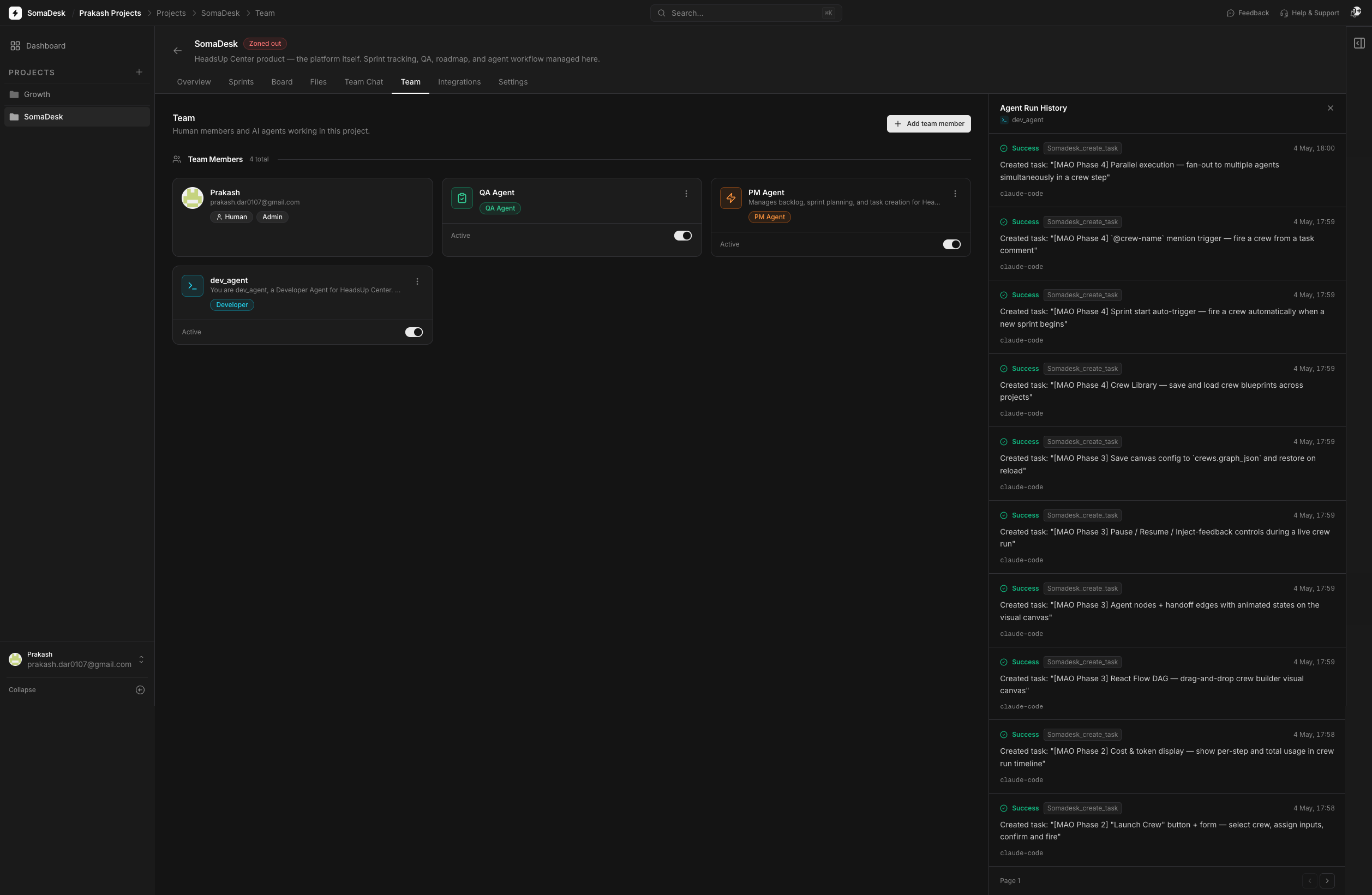Open dev_agent three-dot options menu

click(x=417, y=281)
